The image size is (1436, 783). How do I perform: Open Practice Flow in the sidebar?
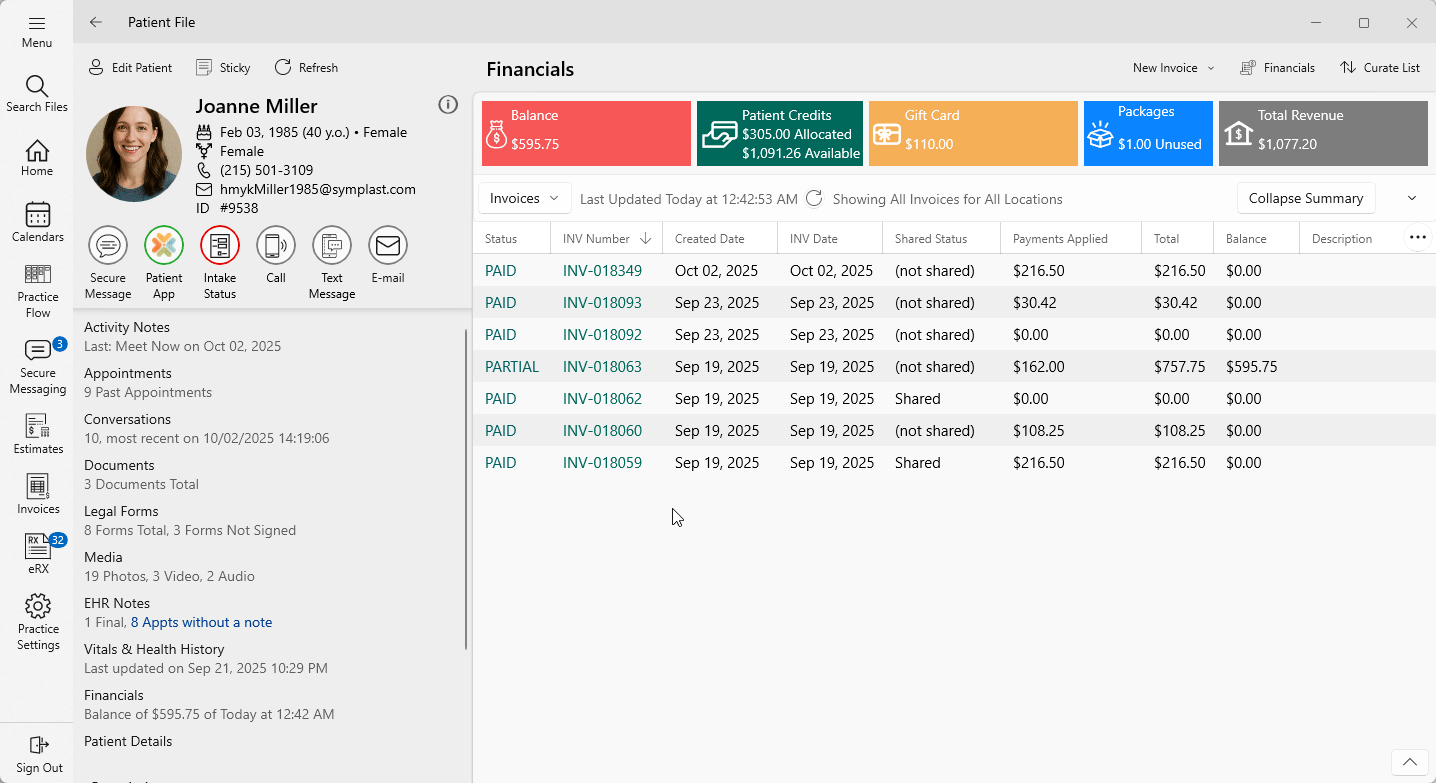pos(38,291)
